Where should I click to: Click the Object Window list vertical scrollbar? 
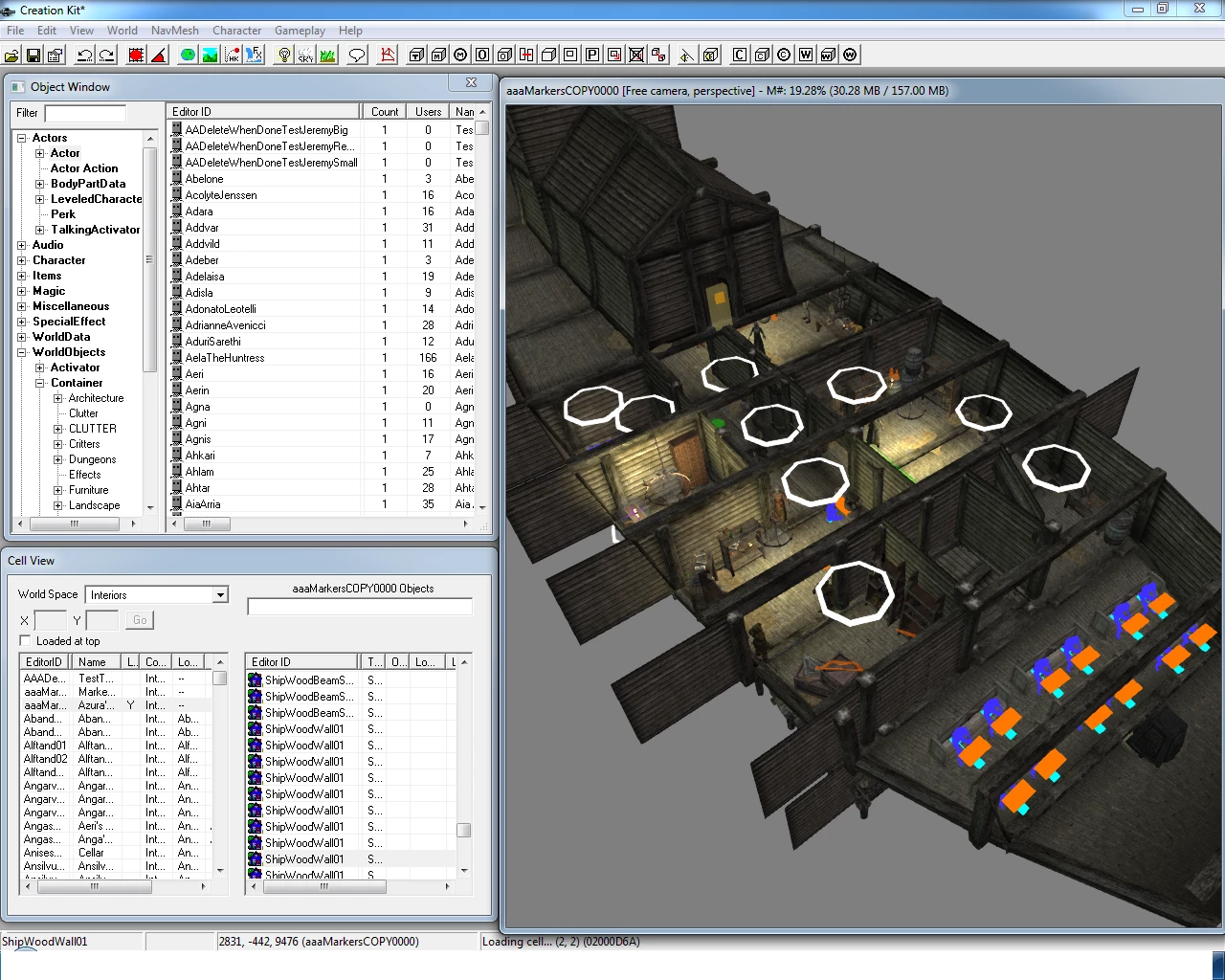[482, 311]
